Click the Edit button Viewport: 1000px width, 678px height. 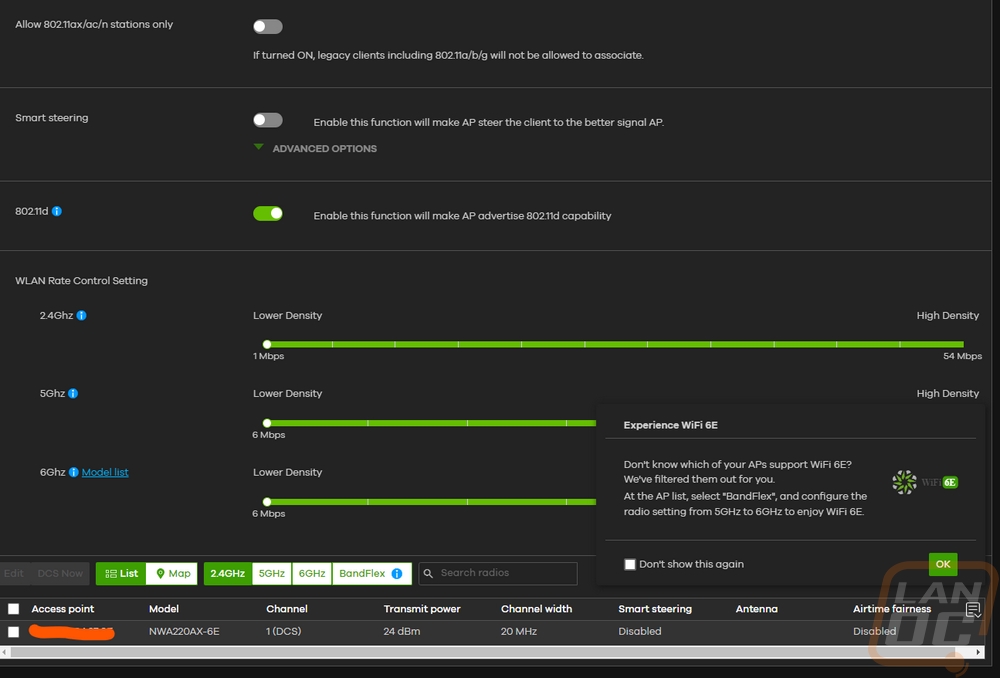tap(14, 573)
